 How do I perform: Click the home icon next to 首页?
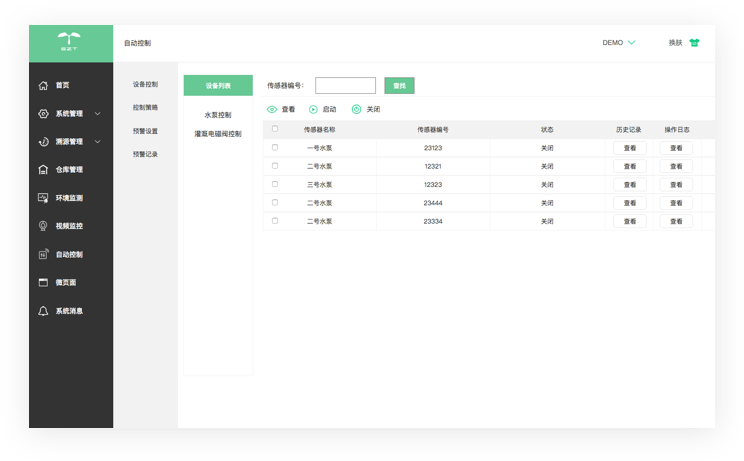coord(43,86)
